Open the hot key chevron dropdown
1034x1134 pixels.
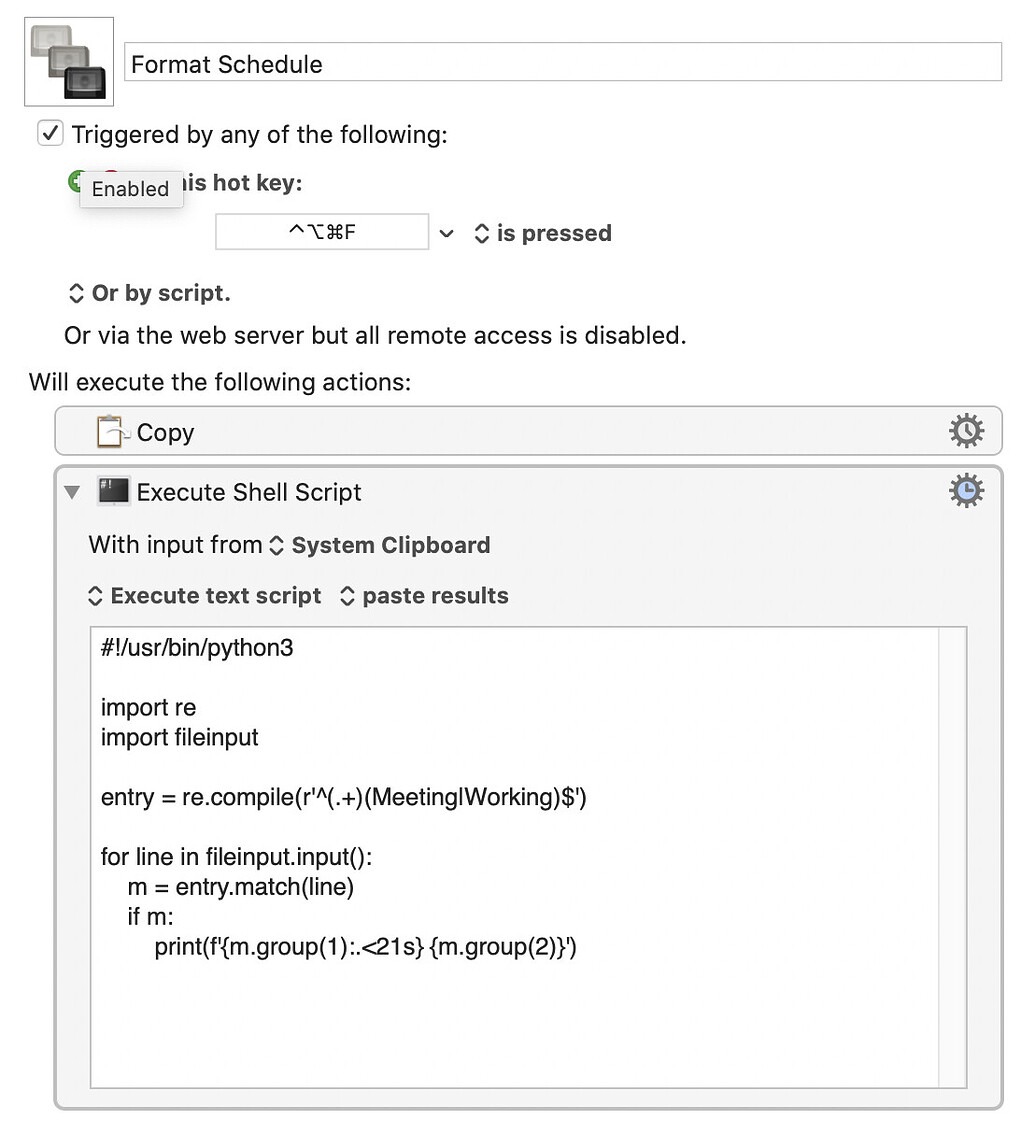447,233
